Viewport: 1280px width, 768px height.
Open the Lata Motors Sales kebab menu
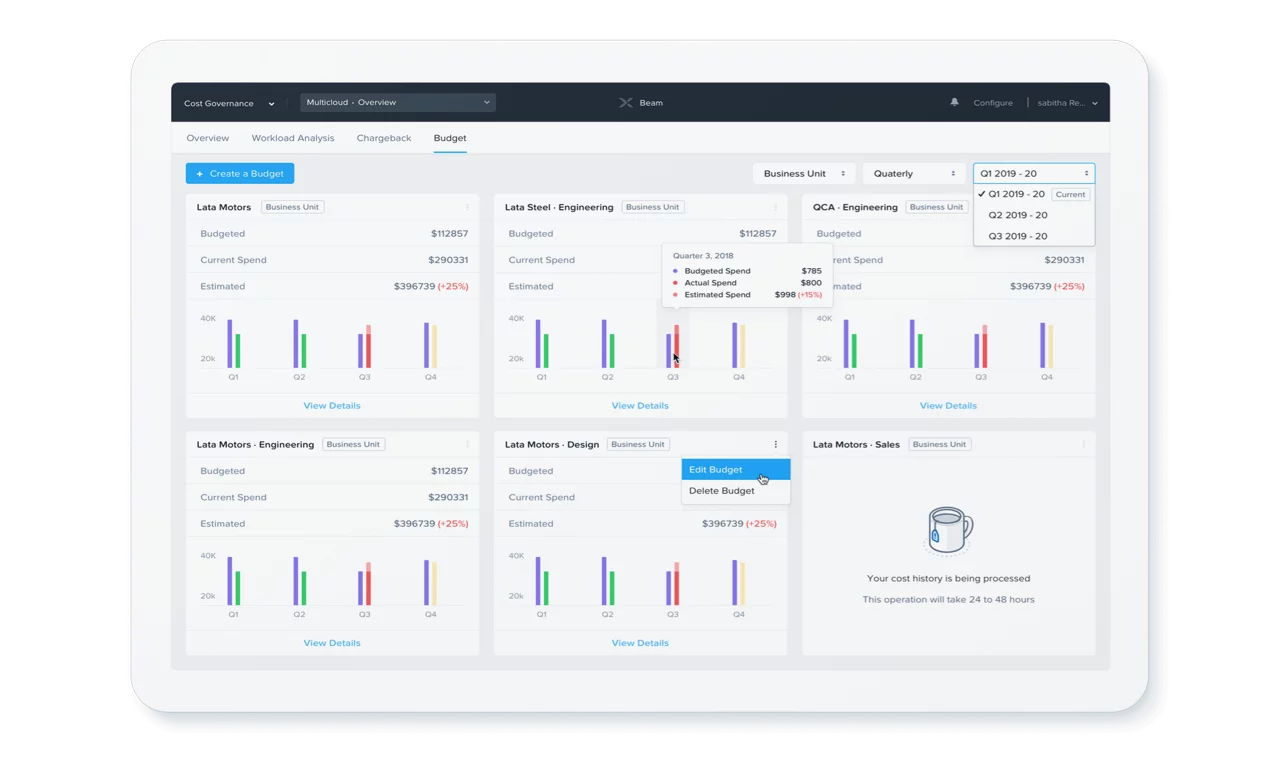click(1083, 444)
